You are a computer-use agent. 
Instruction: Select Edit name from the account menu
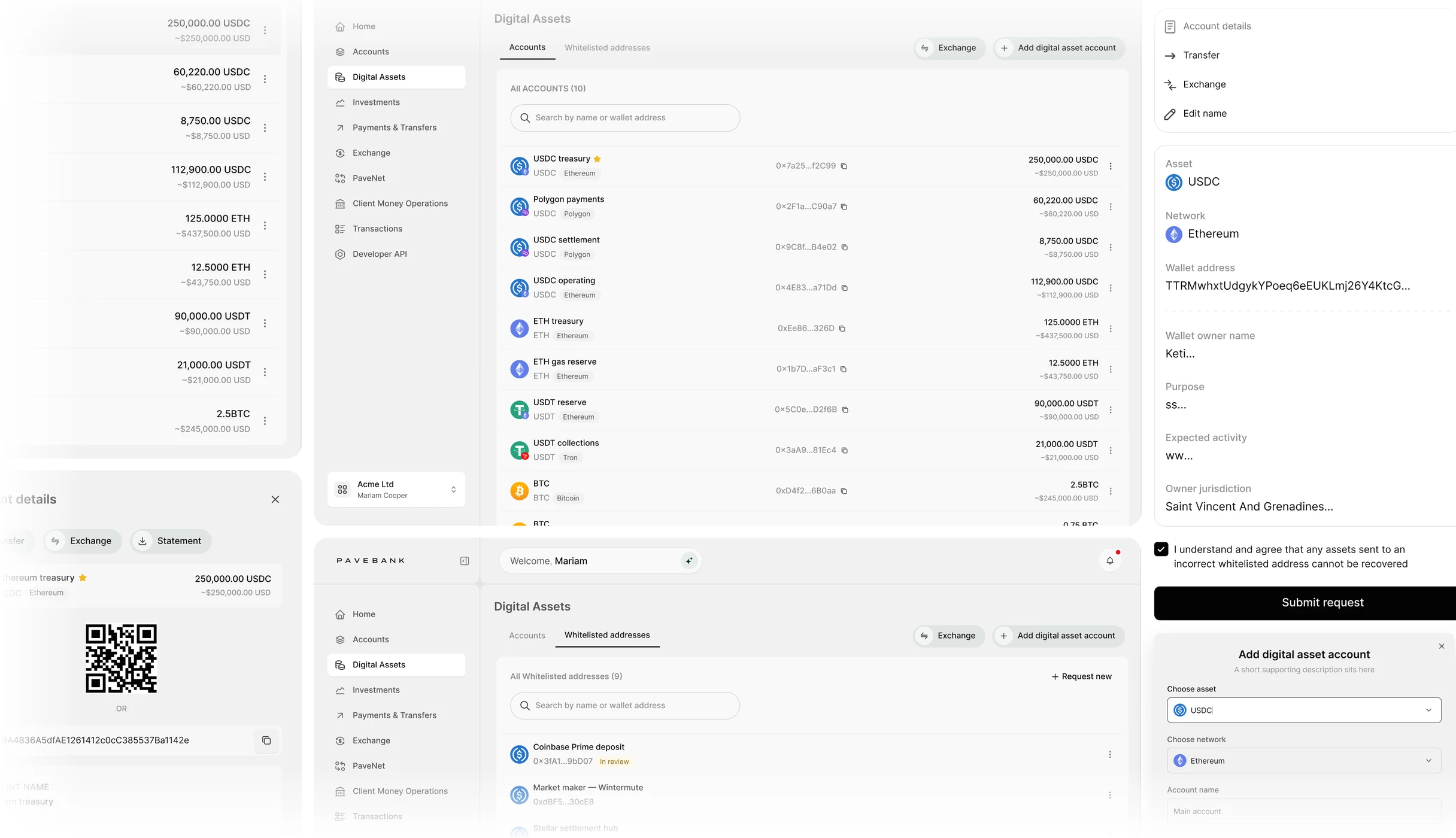pos(1205,114)
